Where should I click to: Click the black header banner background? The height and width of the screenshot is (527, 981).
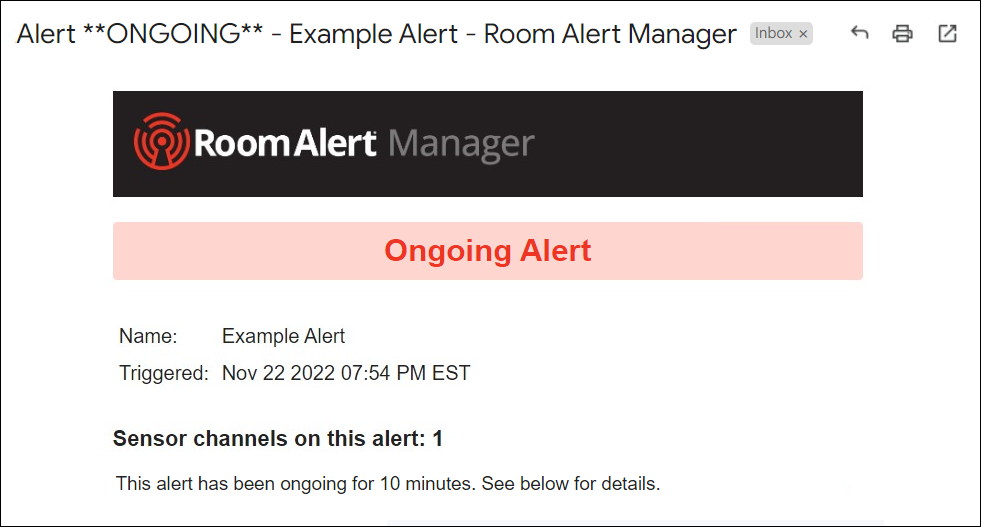[x=688, y=144]
